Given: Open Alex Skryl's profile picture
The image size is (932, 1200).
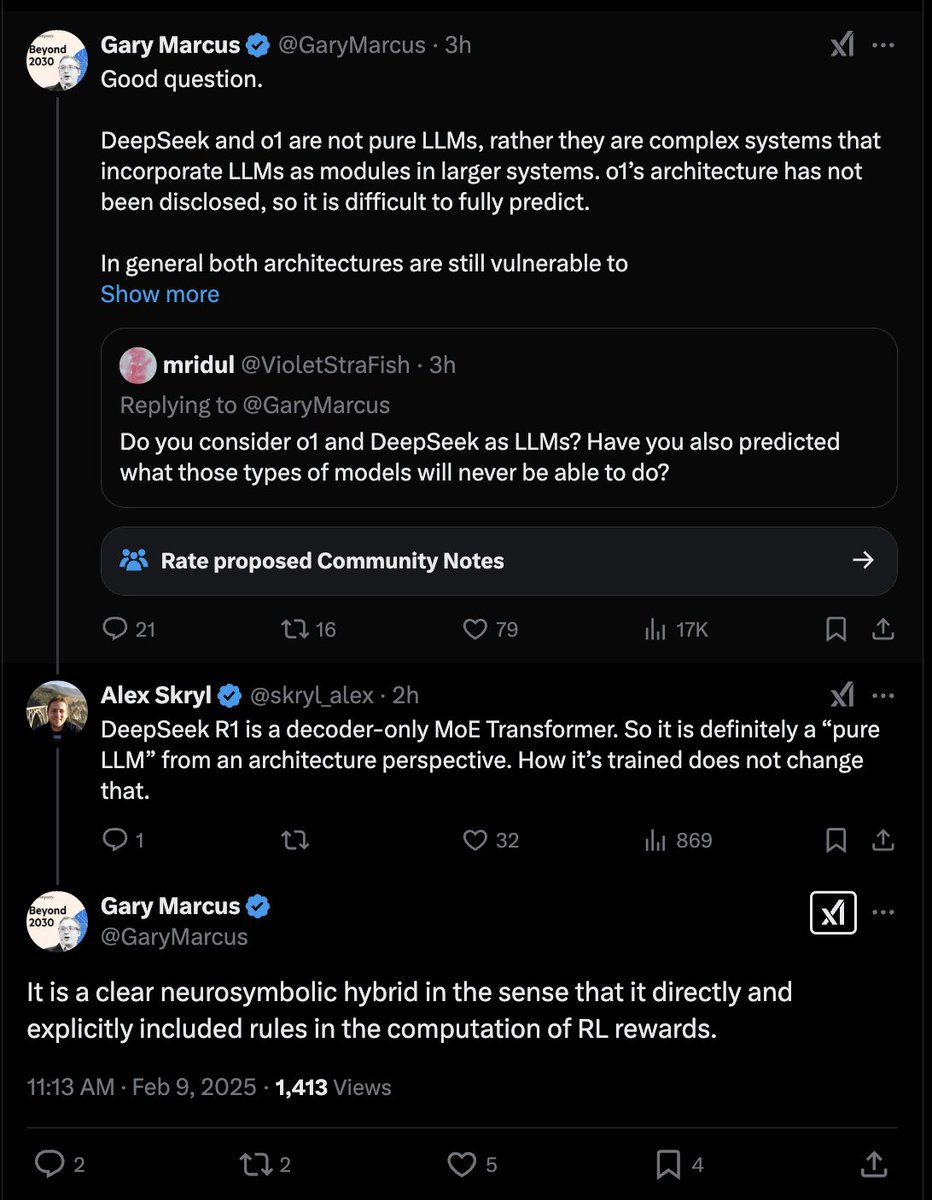Looking at the screenshot, I should [57, 711].
